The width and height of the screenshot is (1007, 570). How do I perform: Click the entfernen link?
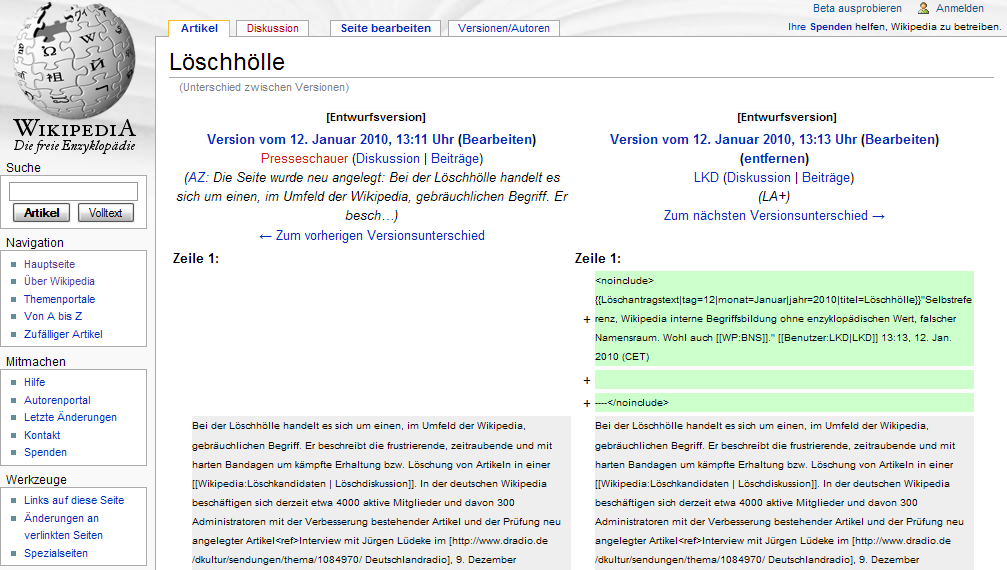tap(775, 159)
